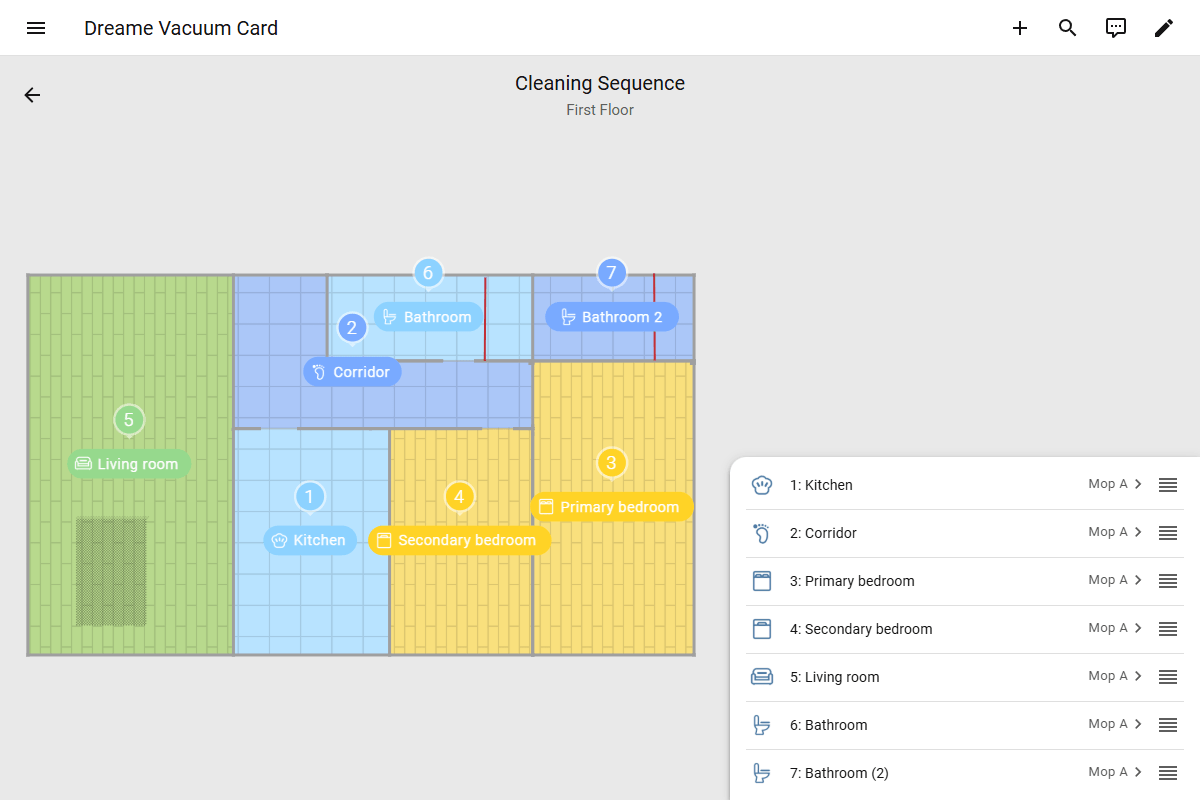Viewport: 1200px width, 800px height.
Task: Click sequence marker 3 on the map
Action: 611,463
